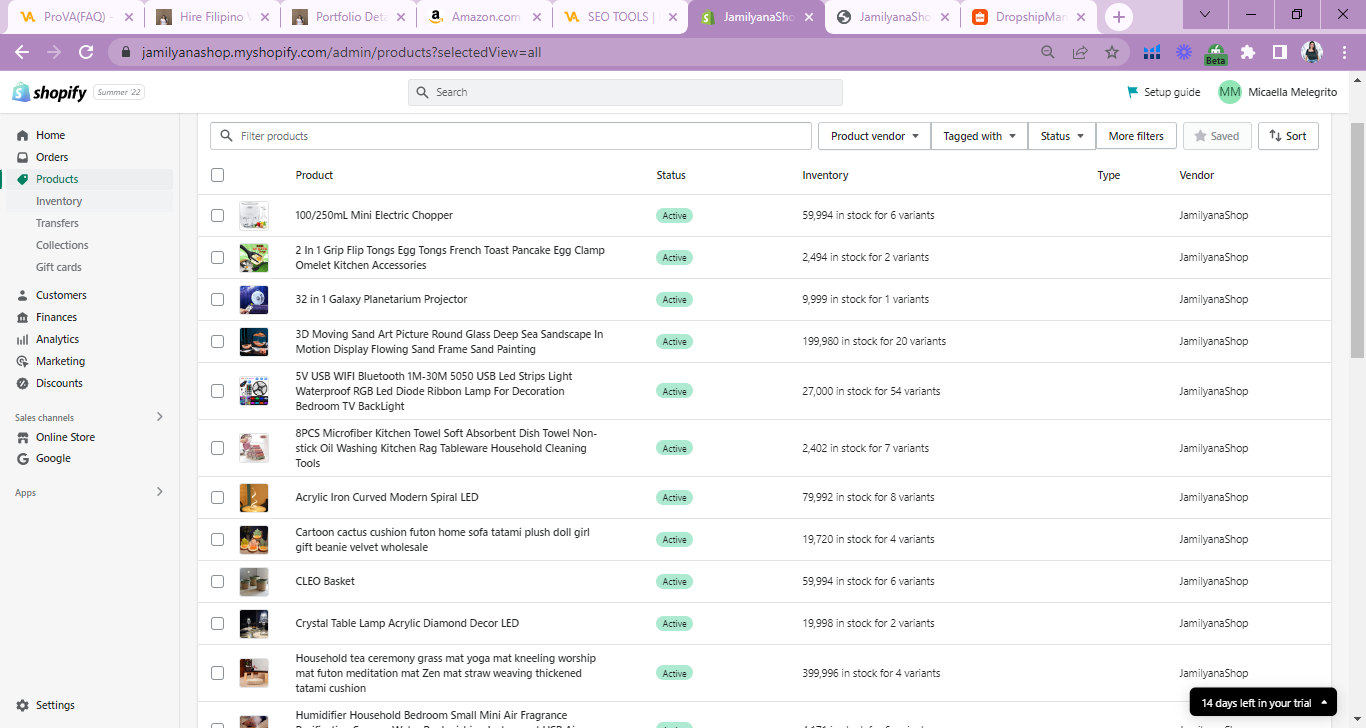Select the CLEO Basket product checkbox
The width and height of the screenshot is (1366, 728).
(218, 581)
